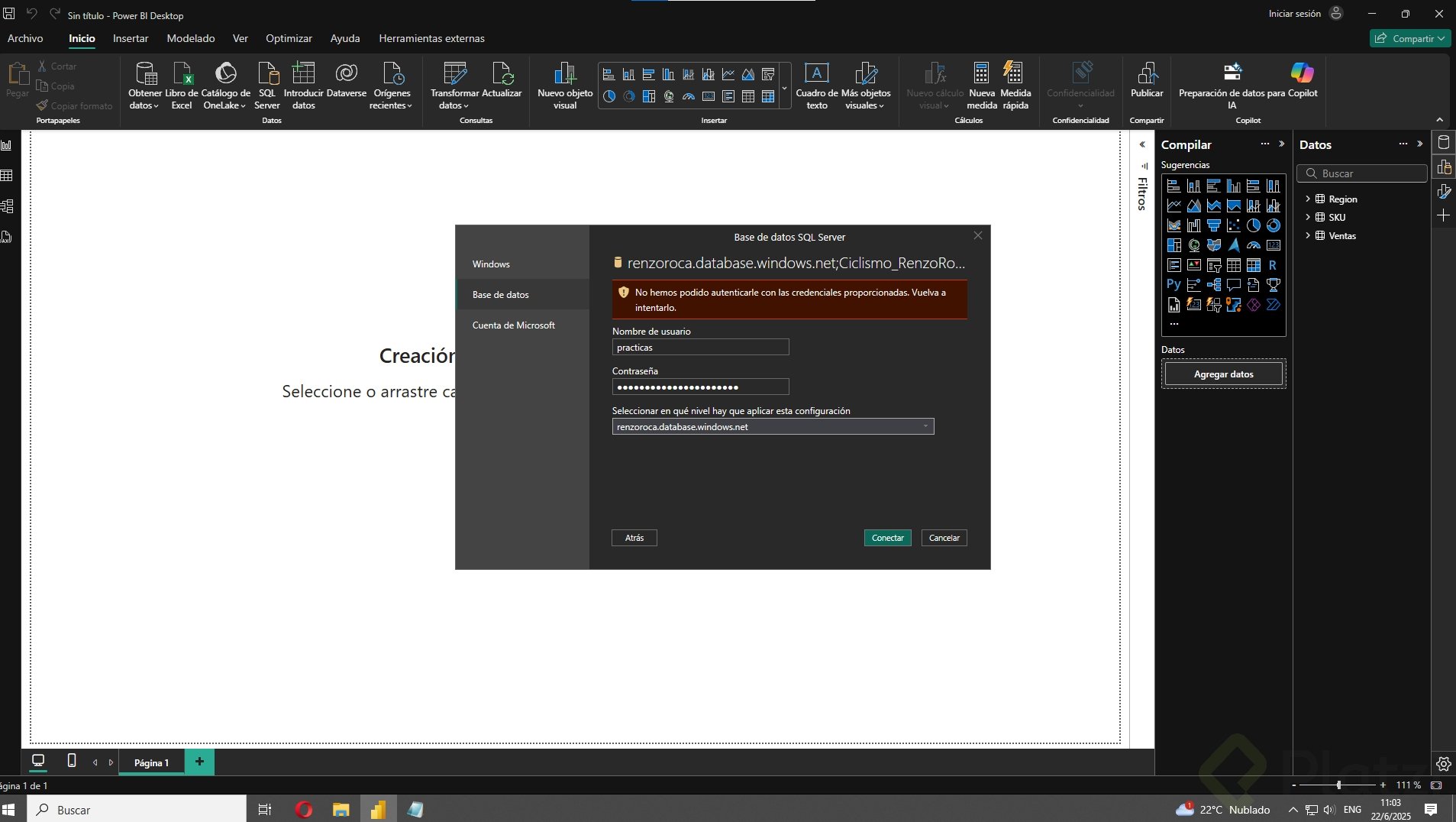Image resolution: width=1456 pixels, height=822 pixels.
Task: Adjust the zoom slider handle
Action: pos(1338,785)
